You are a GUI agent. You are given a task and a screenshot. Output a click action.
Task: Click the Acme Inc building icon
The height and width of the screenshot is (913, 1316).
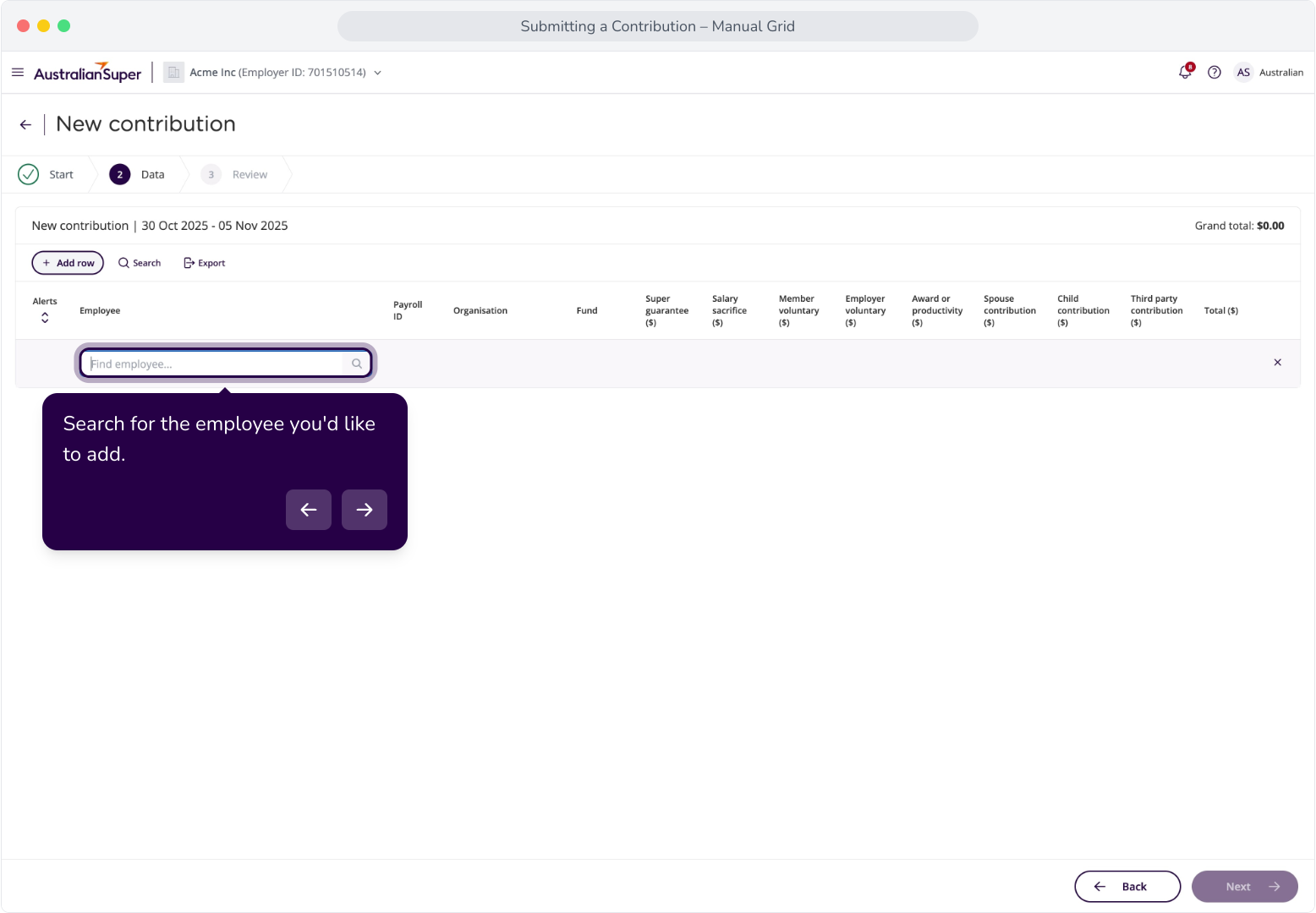[173, 73]
